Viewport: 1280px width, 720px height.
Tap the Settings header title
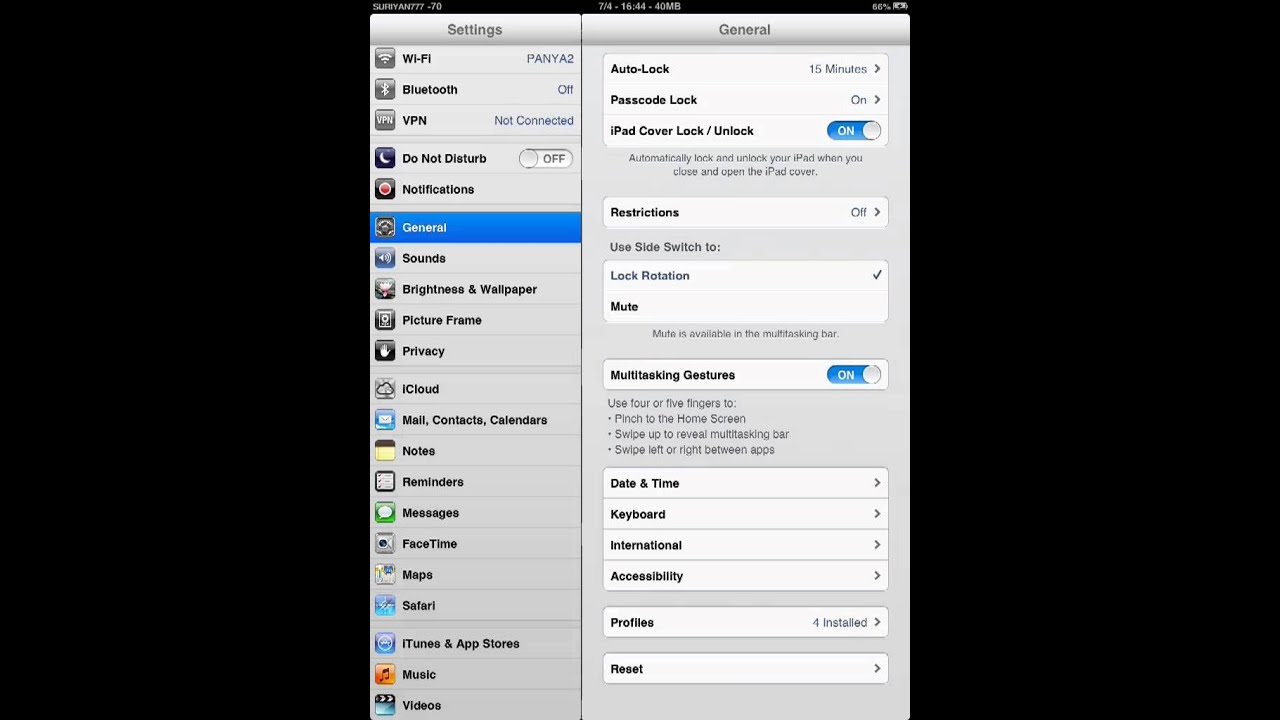(475, 30)
